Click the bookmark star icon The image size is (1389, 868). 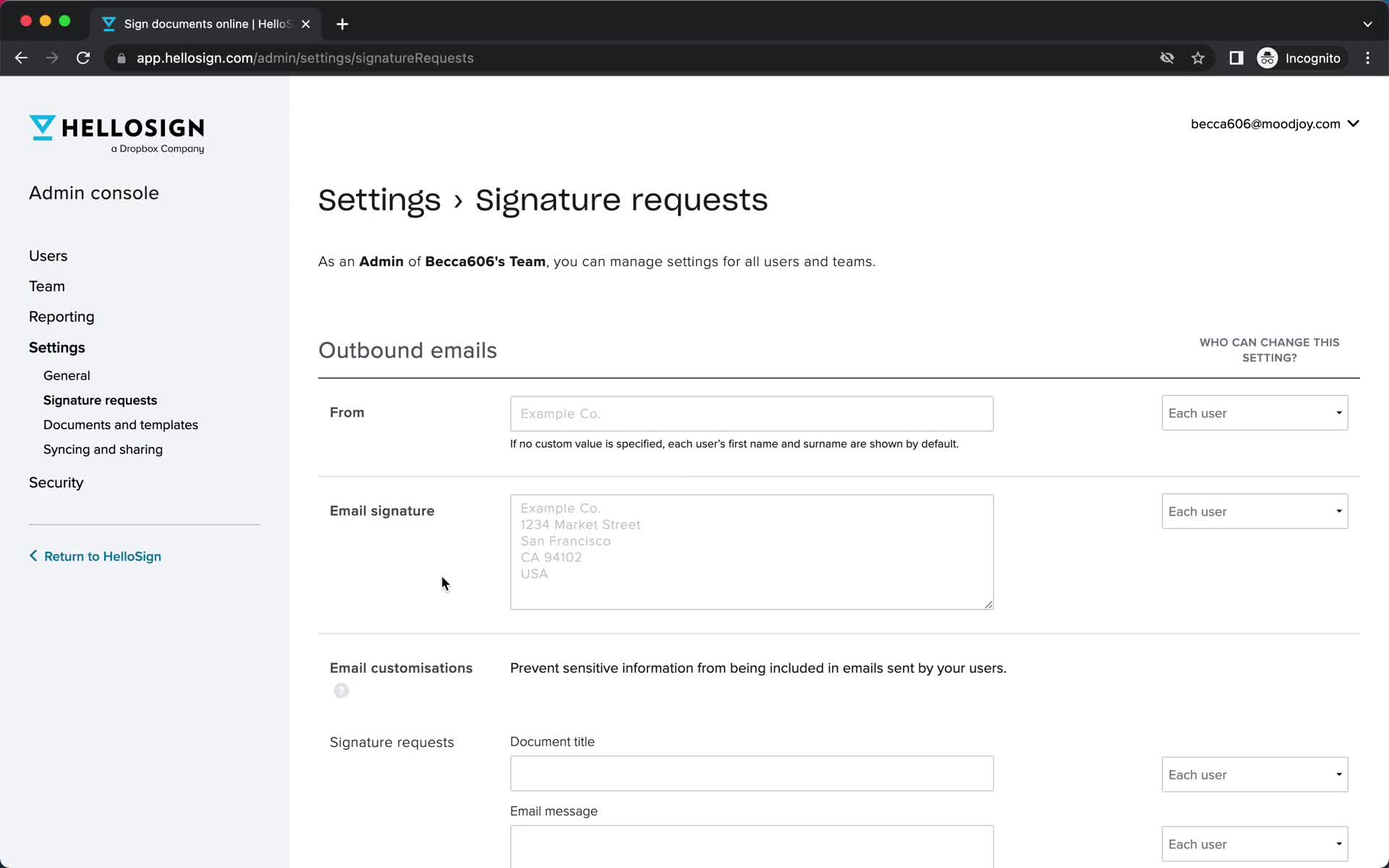pos(1199,58)
